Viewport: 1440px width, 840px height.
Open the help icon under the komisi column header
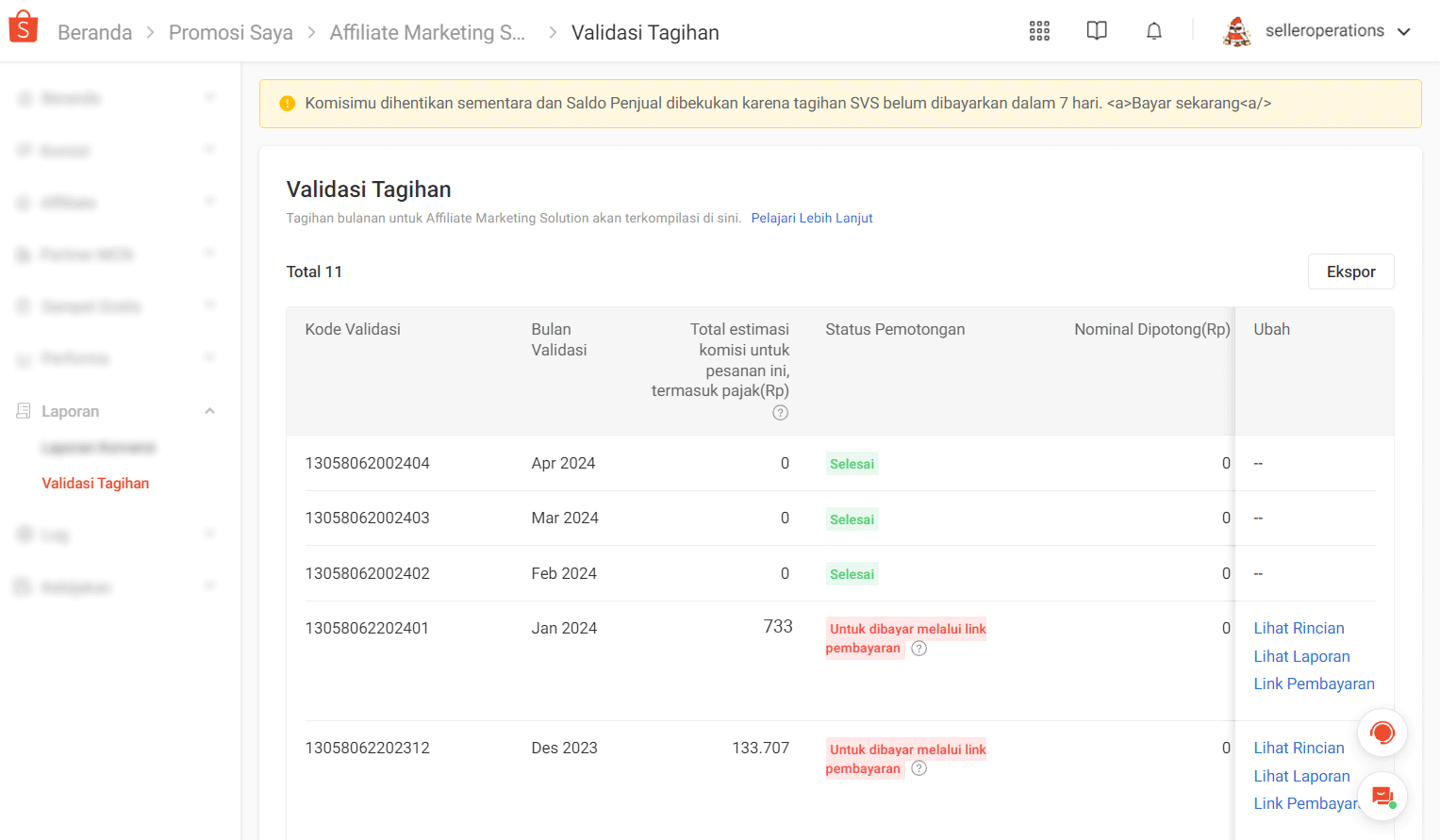coord(780,412)
